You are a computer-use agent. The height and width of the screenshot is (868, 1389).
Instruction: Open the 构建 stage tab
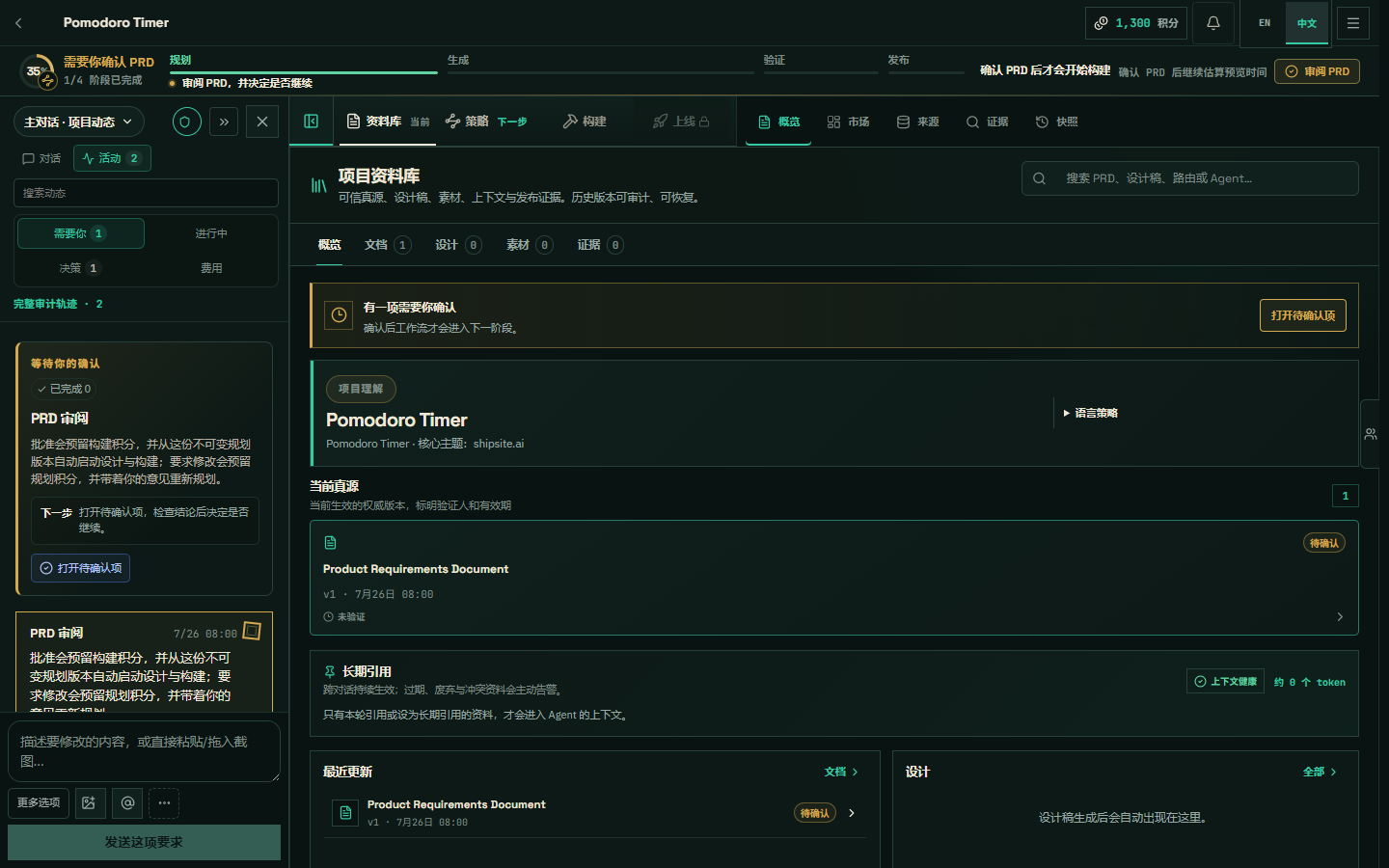click(x=585, y=122)
